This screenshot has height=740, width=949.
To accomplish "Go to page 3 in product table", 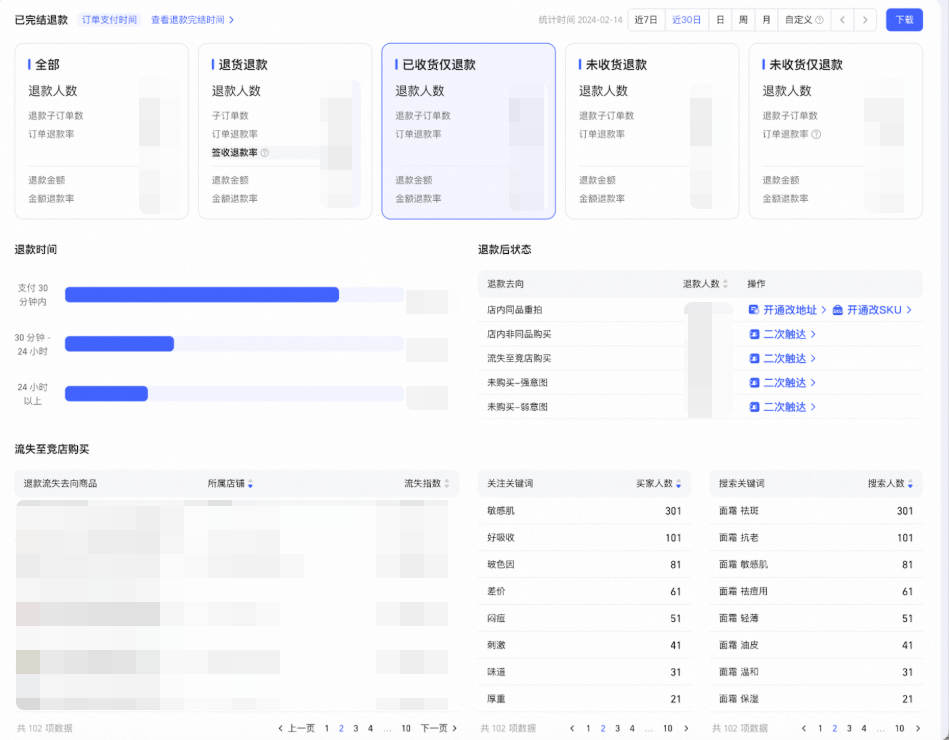I will point(356,728).
